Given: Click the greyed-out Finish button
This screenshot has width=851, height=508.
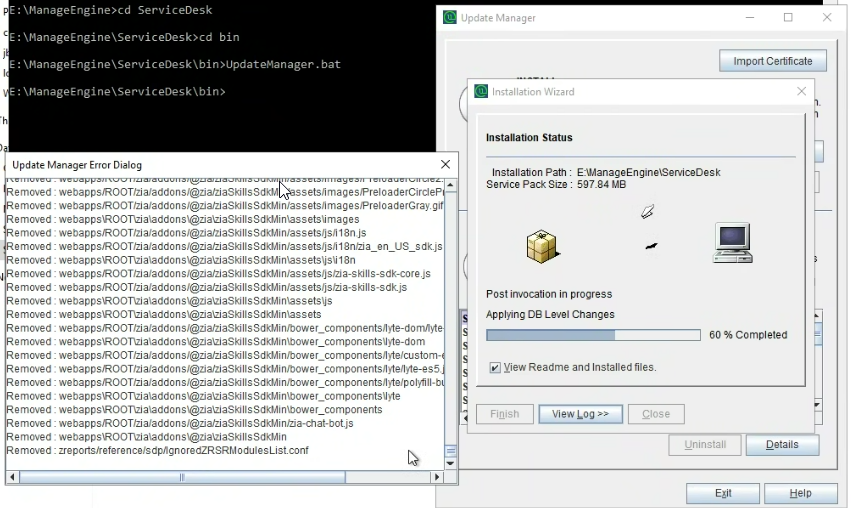Looking at the screenshot, I should coord(505,414).
